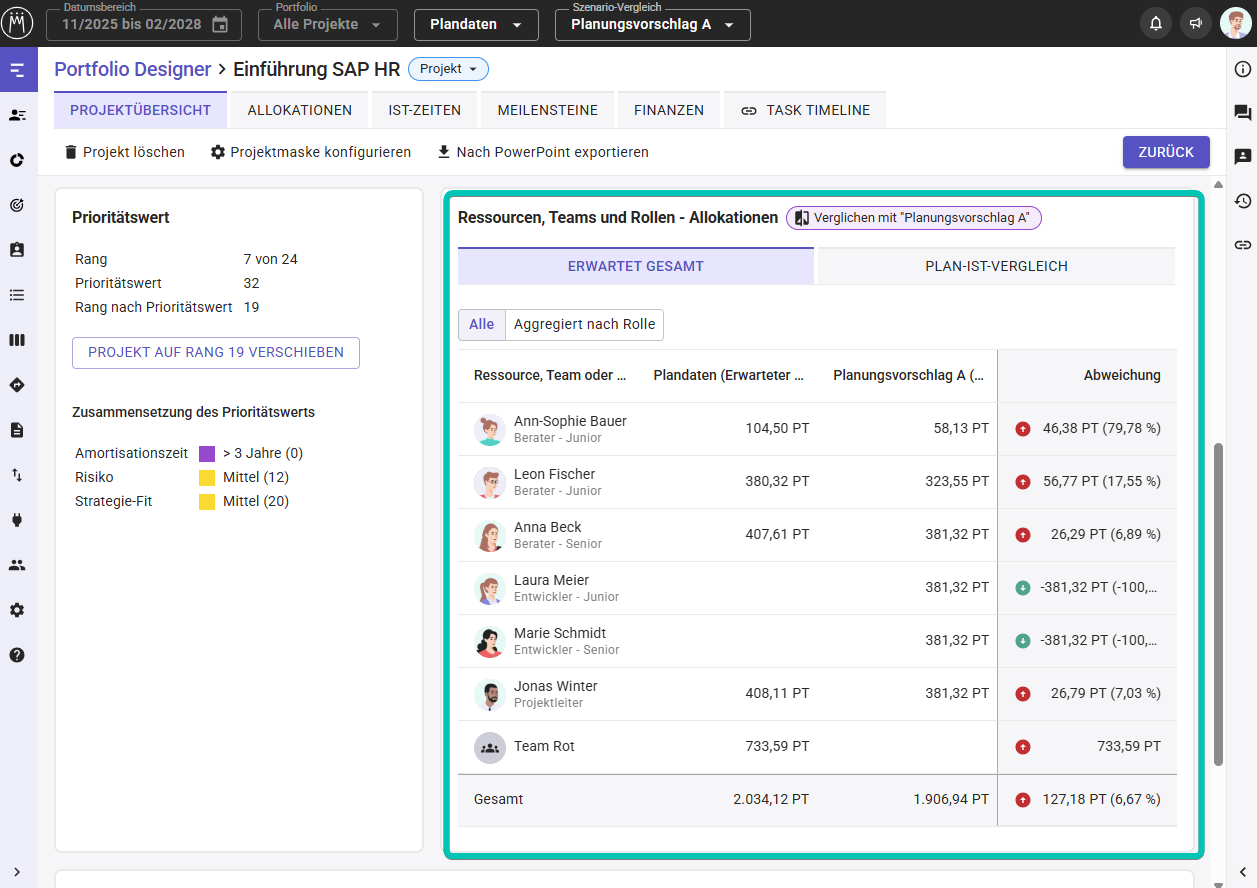Open the info icon in right sidebar

point(1242,69)
